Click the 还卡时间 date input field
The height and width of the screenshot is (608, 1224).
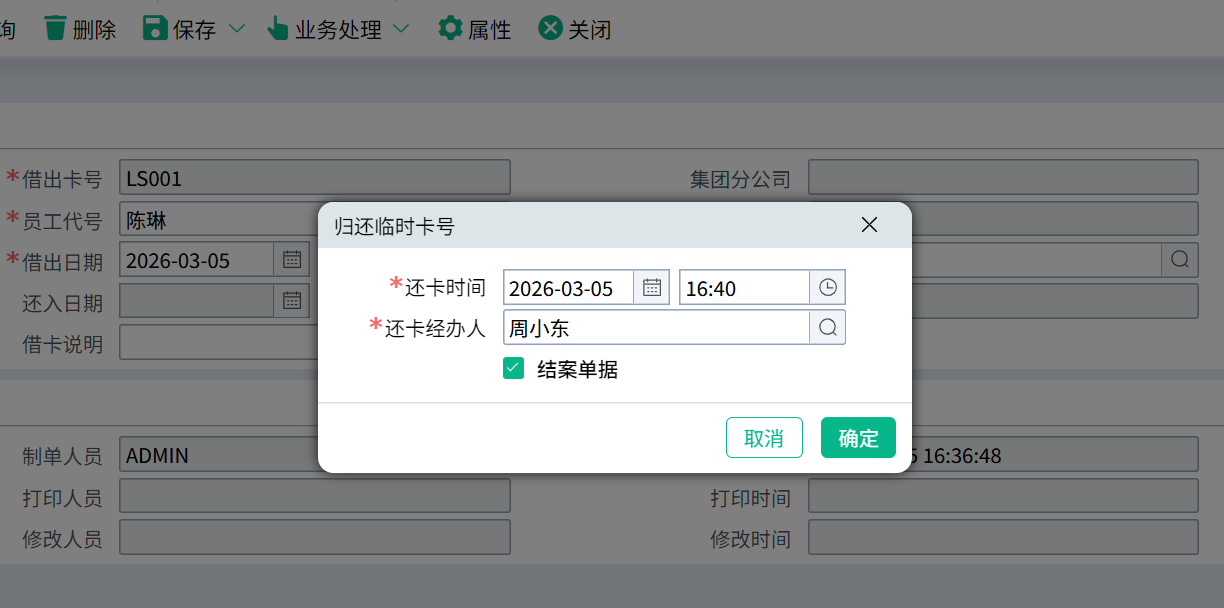568,288
